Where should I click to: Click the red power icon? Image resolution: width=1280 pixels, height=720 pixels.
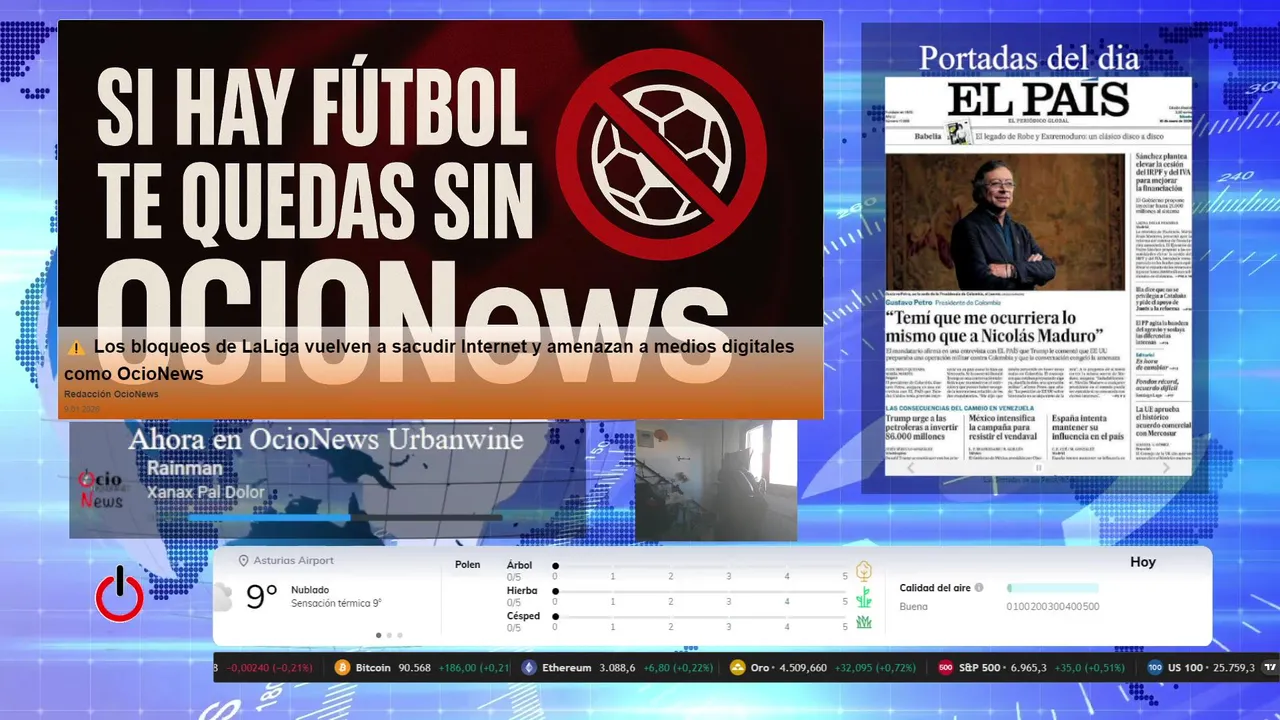(119, 594)
